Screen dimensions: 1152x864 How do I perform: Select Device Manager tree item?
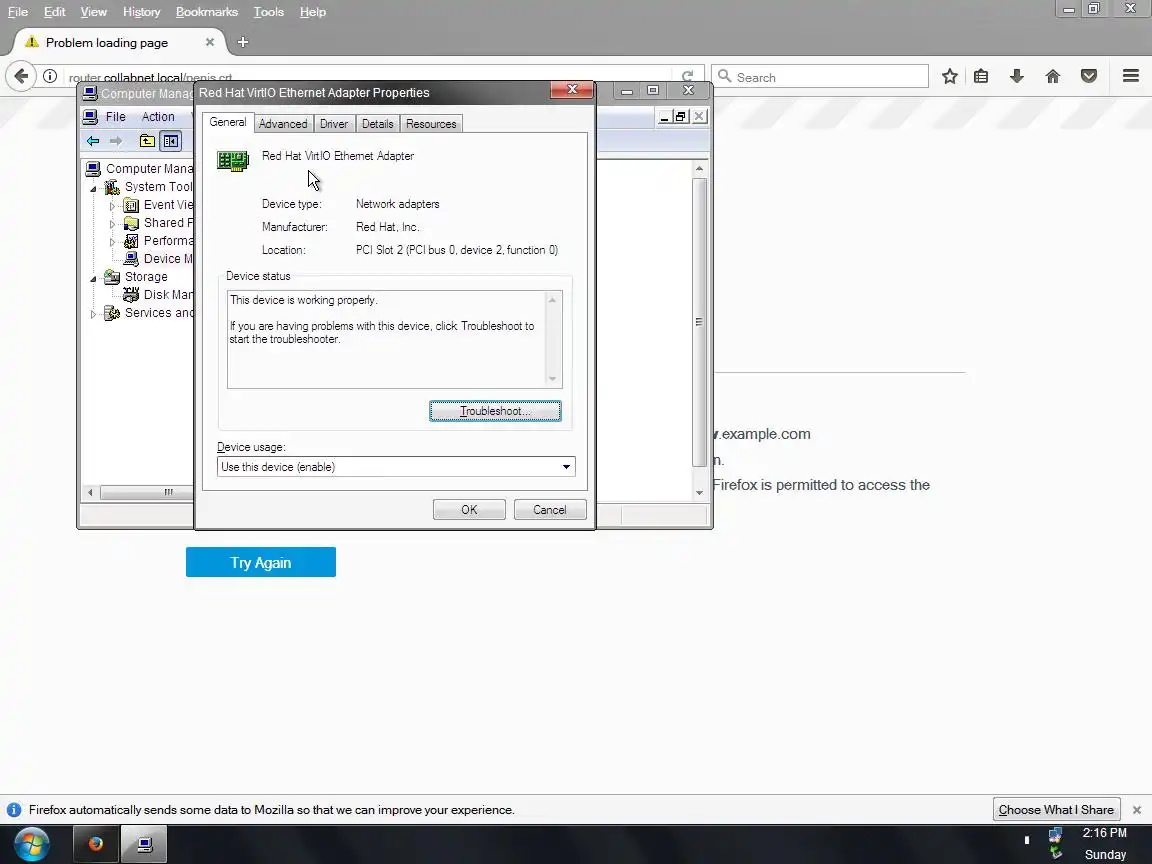(159, 259)
